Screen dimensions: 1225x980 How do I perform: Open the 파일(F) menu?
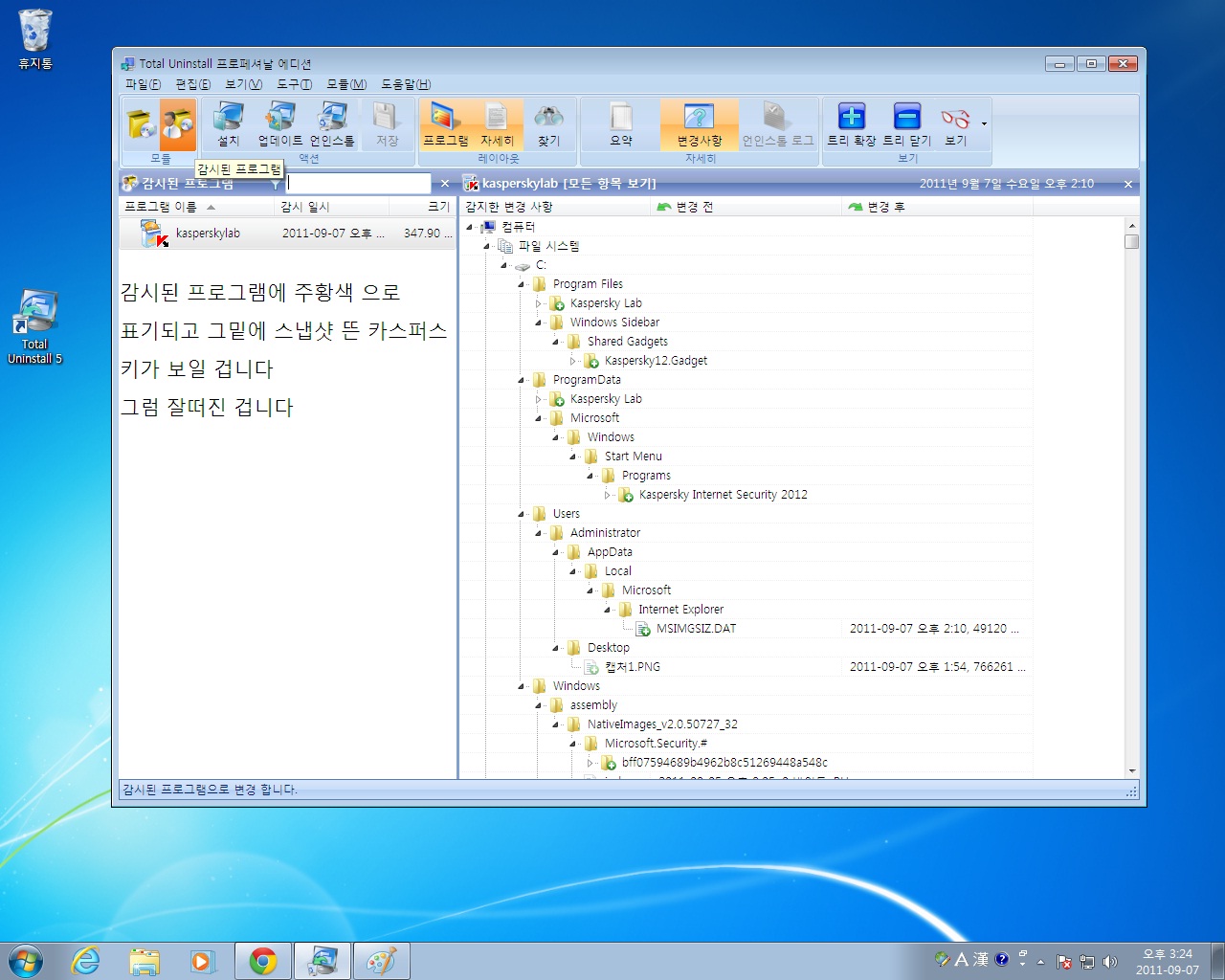pos(143,84)
